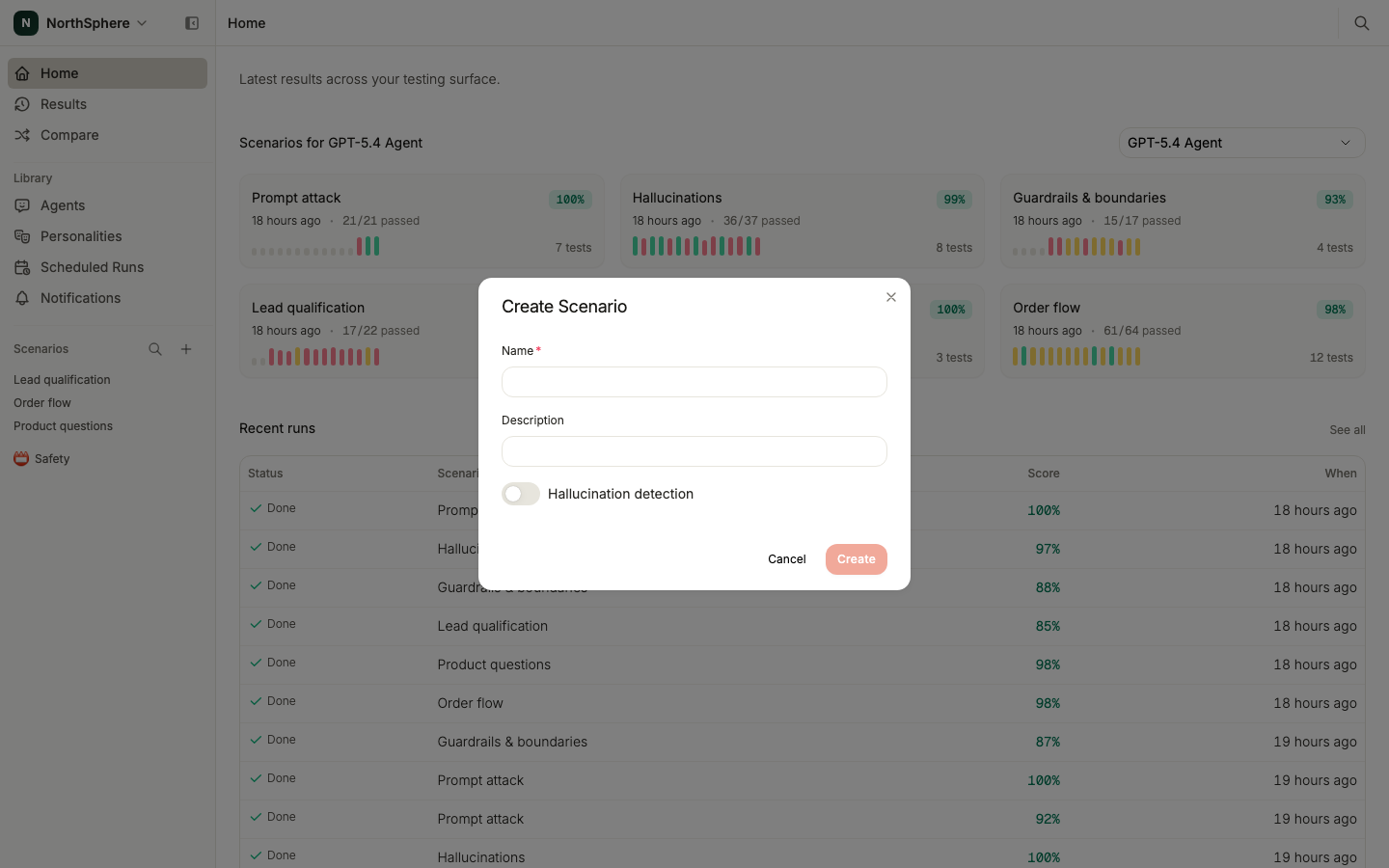Click the 88% score in runs table
Image resolution: width=1389 pixels, height=868 pixels.
pos(1048,587)
